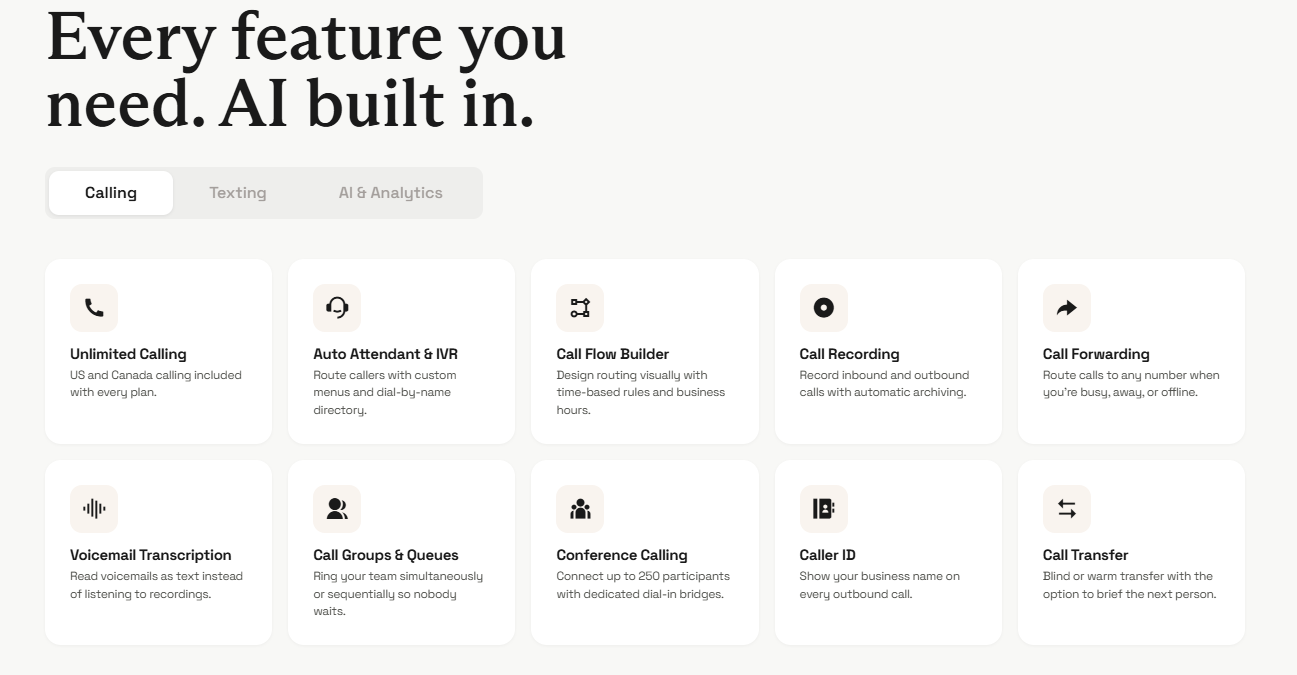Click "Read voicemails as text" description

pos(156,585)
